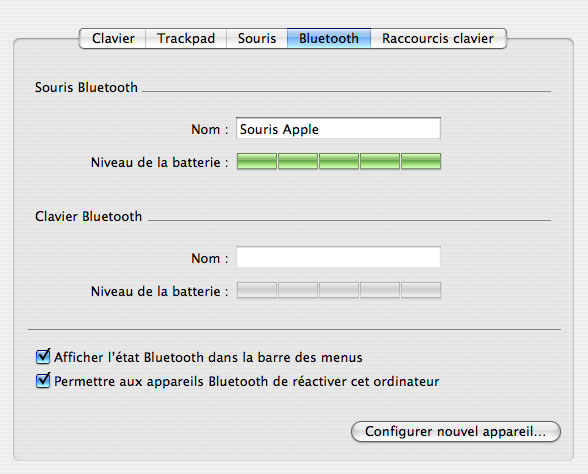Click the mouse battery level green bar
This screenshot has height=474, width=588.
coord(339,161)
